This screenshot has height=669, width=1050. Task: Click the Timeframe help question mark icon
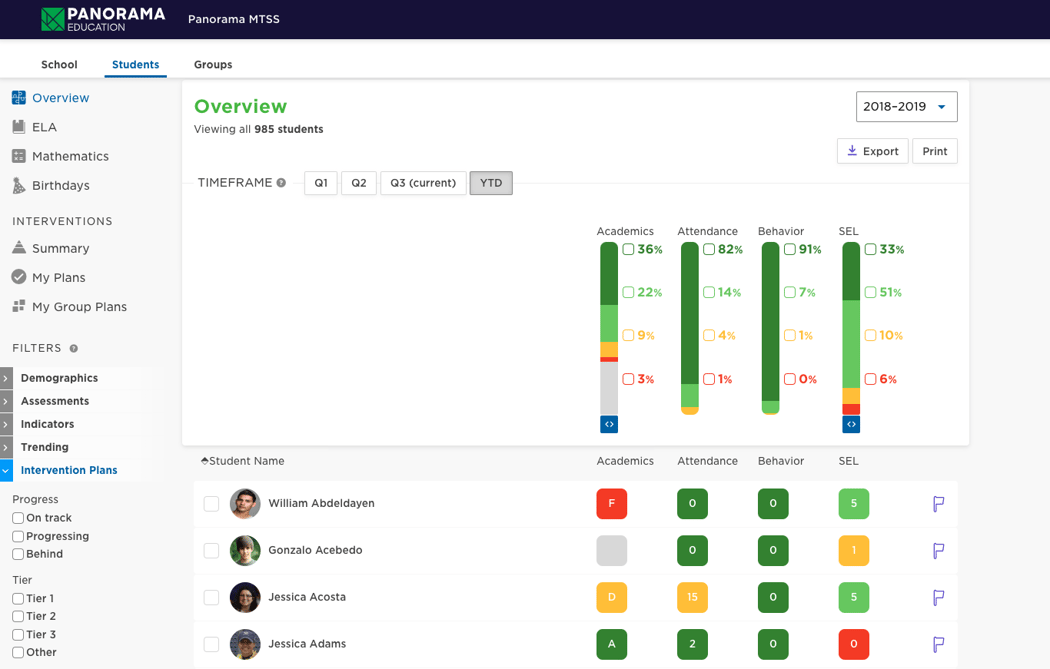281,183
